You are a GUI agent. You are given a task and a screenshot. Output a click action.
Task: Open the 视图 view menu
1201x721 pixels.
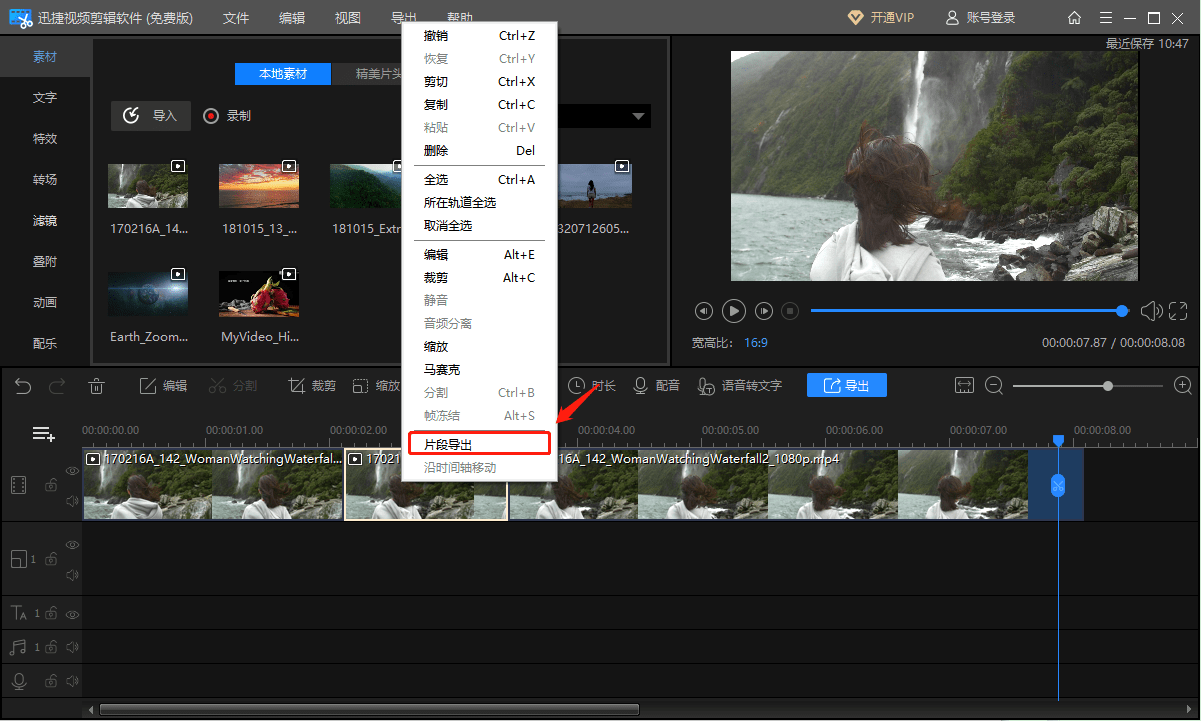tap(348, 18)
